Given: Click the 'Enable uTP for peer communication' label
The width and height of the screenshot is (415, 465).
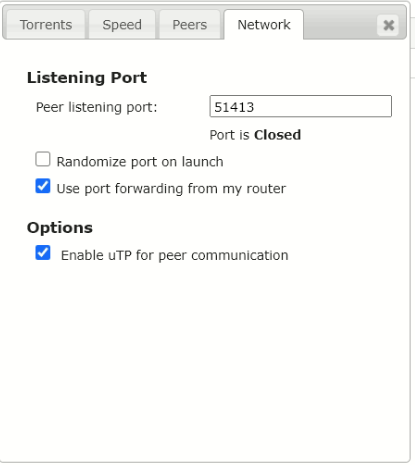Looking at the screenshot, I should tap(175, 255).
